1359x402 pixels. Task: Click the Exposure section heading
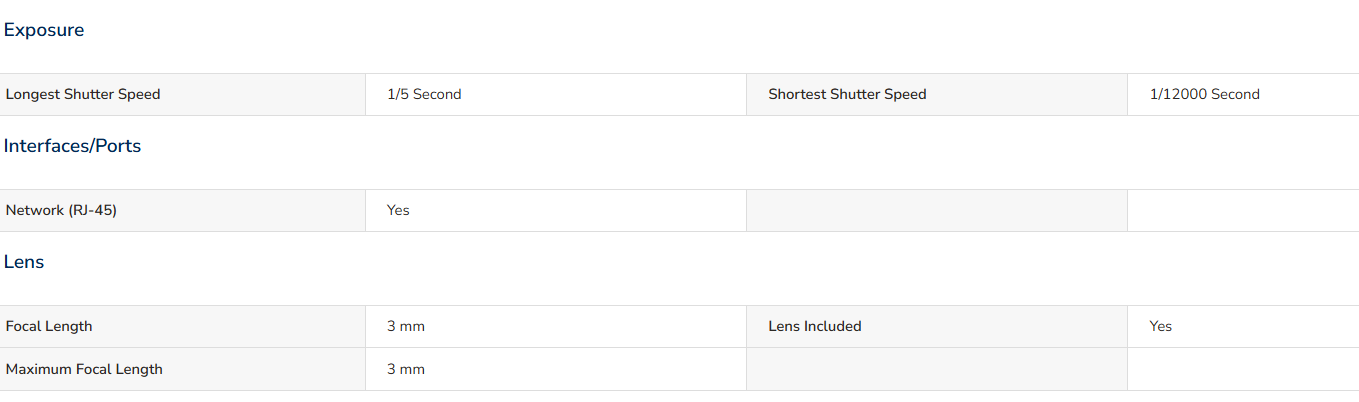44,30
